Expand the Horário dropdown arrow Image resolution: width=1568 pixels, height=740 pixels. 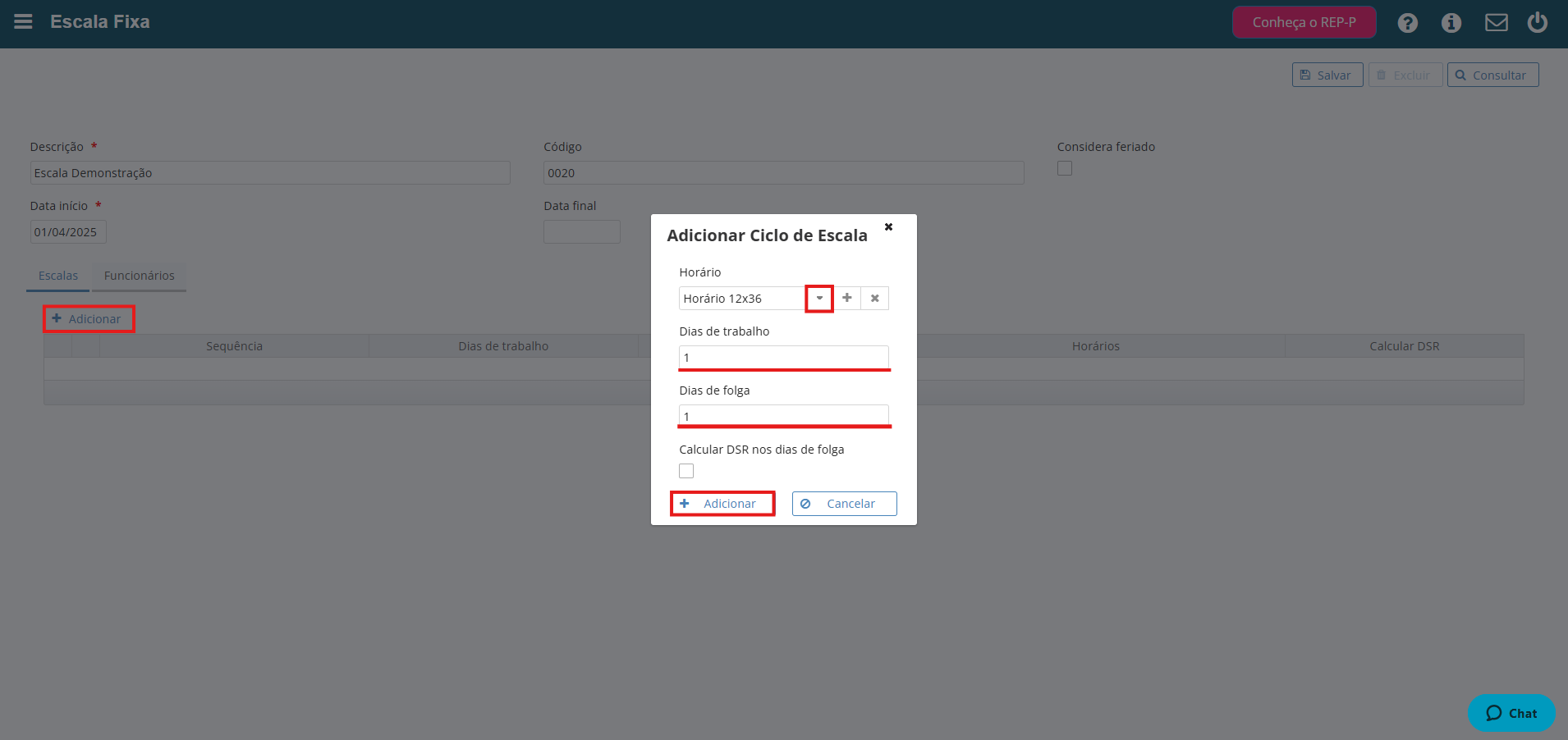coord(819,299)
